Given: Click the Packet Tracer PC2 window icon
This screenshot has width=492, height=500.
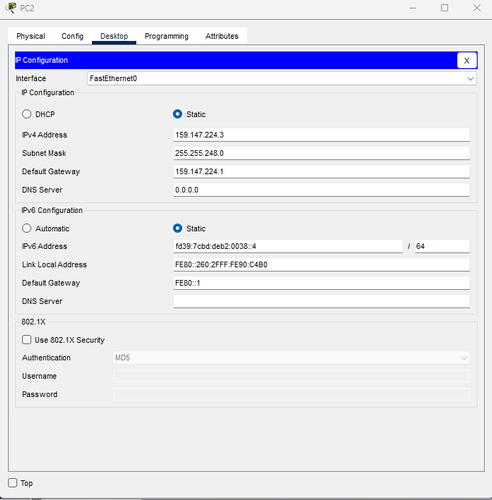Looking at the screenshot, I should [11, 8].
